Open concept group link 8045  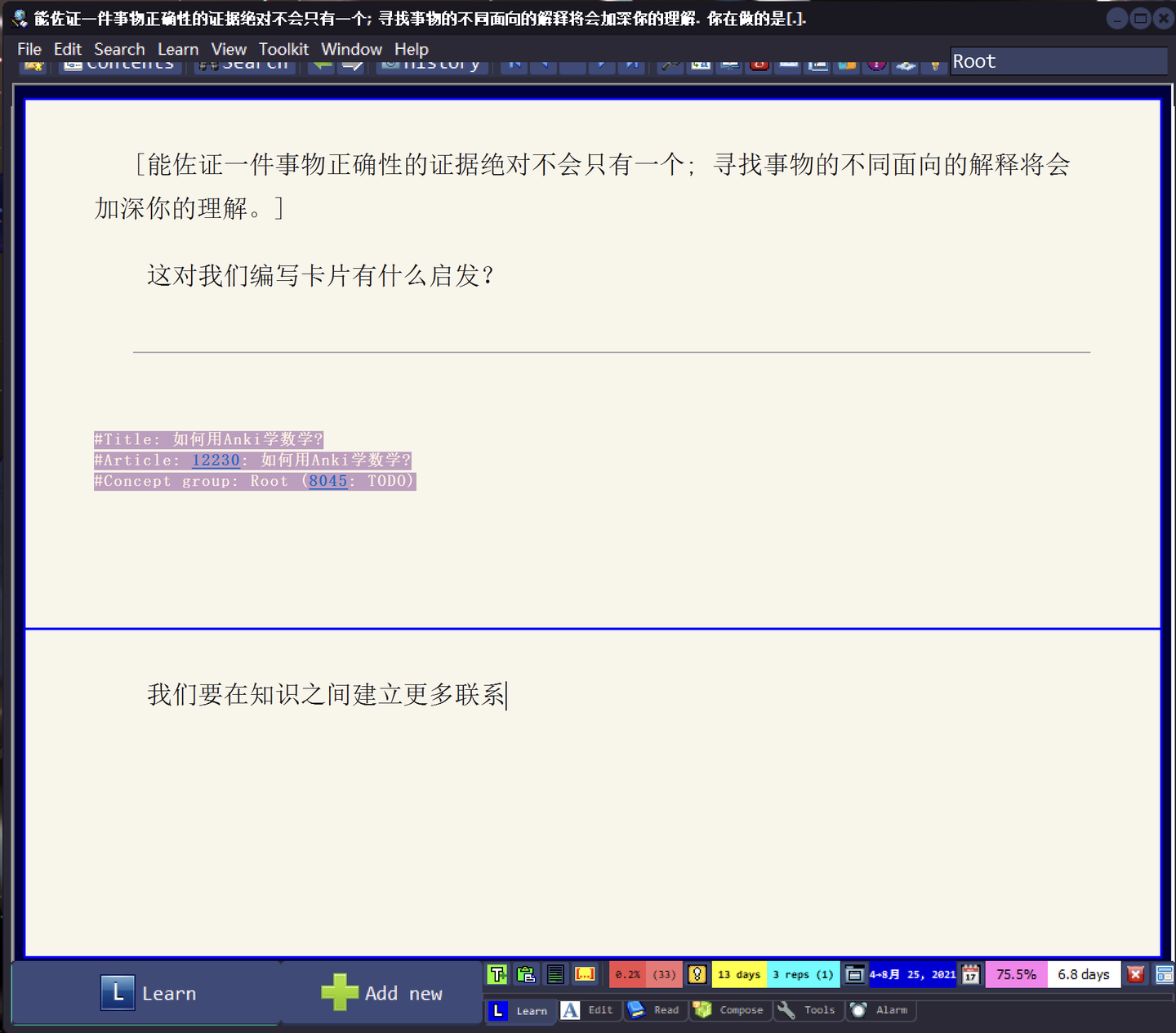point(327,481)
